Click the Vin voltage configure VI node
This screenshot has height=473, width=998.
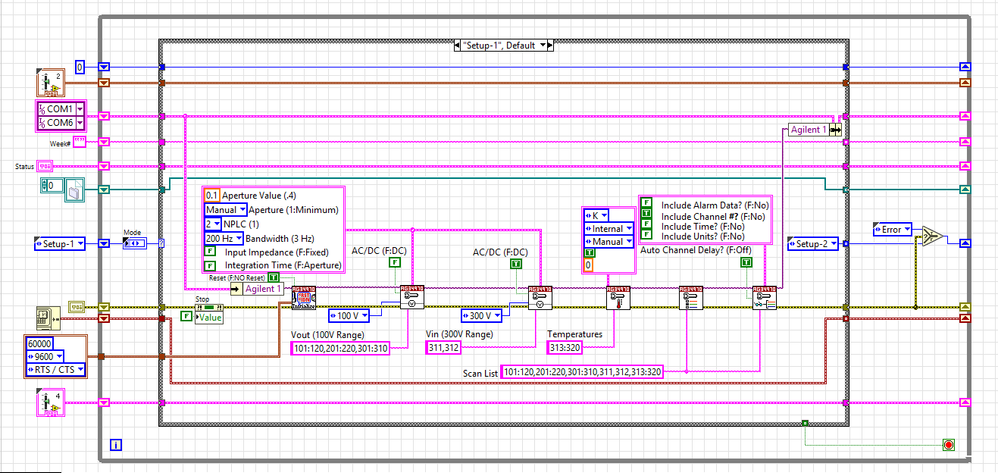click(x=540, y=297)
